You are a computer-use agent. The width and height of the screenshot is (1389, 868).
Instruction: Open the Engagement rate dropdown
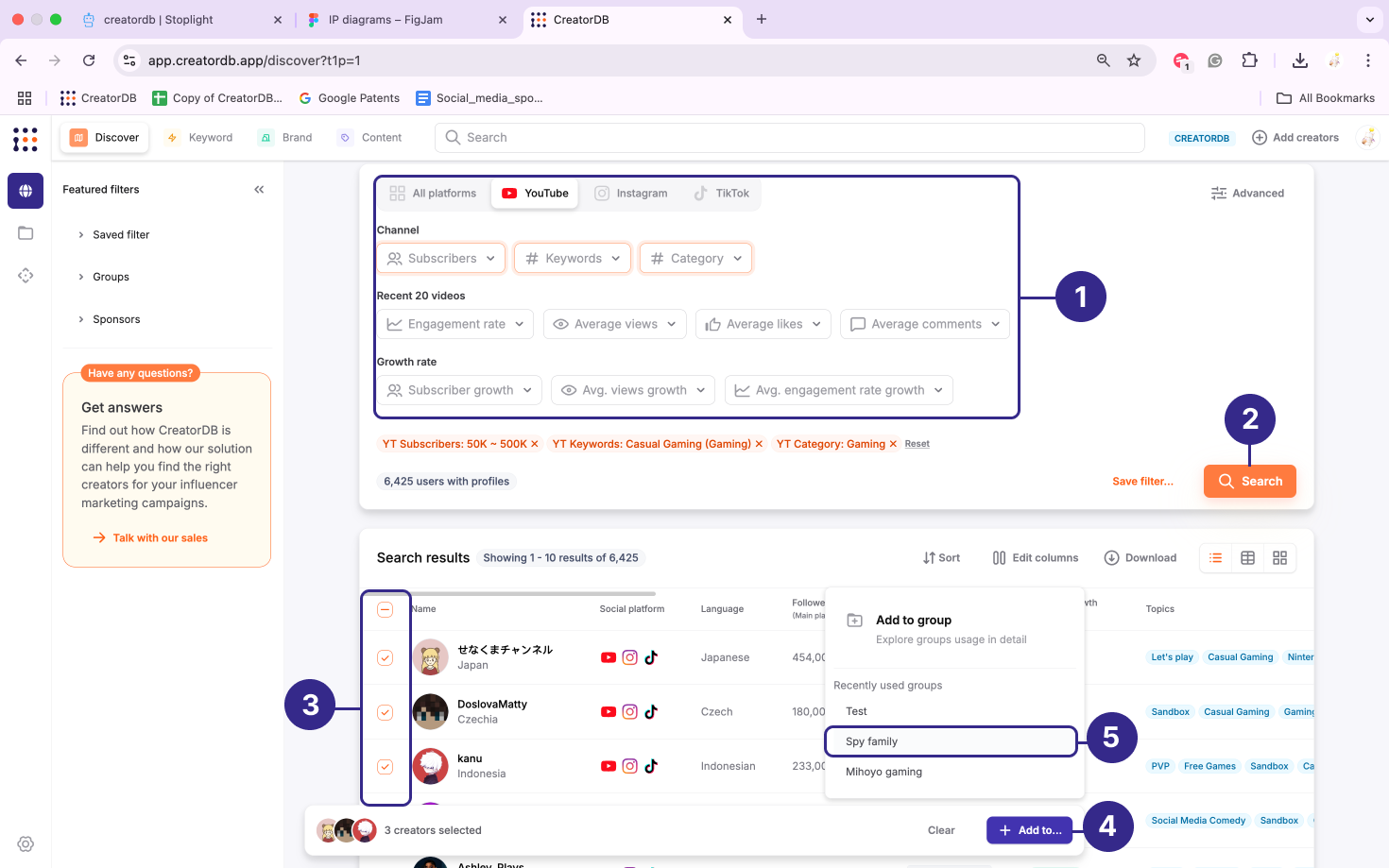click(455, 324)
